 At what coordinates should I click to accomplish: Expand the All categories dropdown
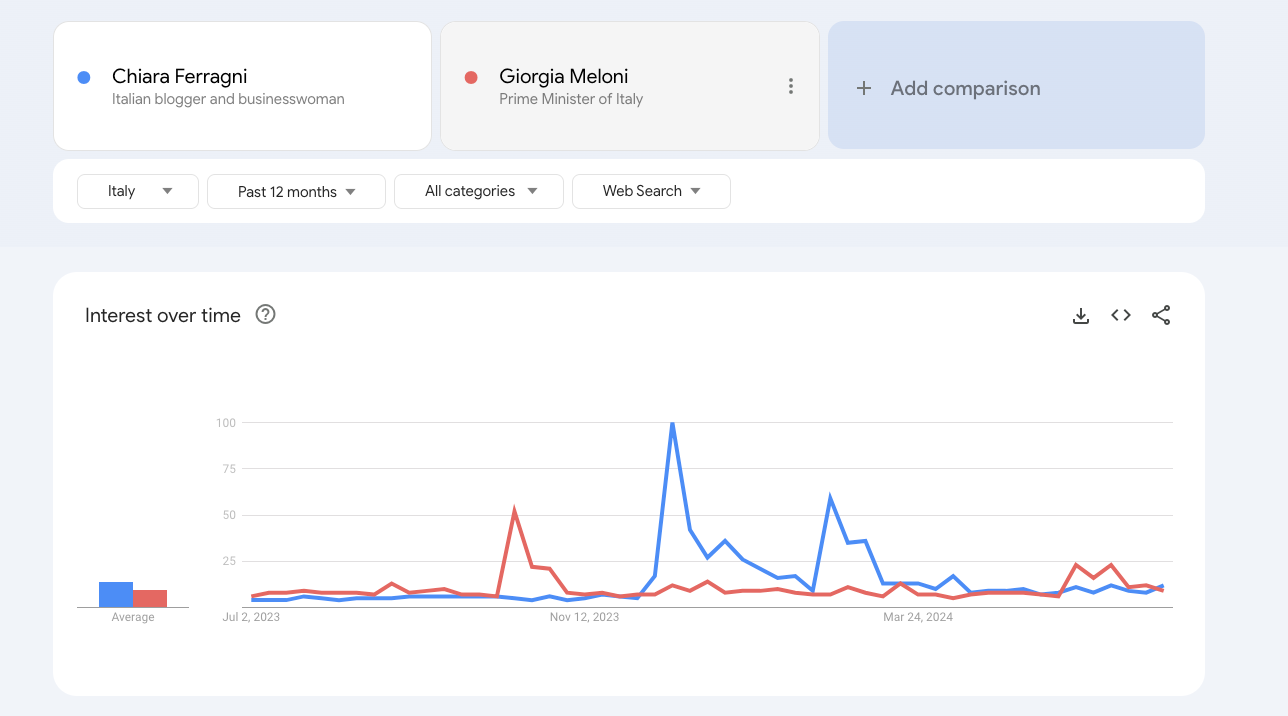[x=479, y=191]
